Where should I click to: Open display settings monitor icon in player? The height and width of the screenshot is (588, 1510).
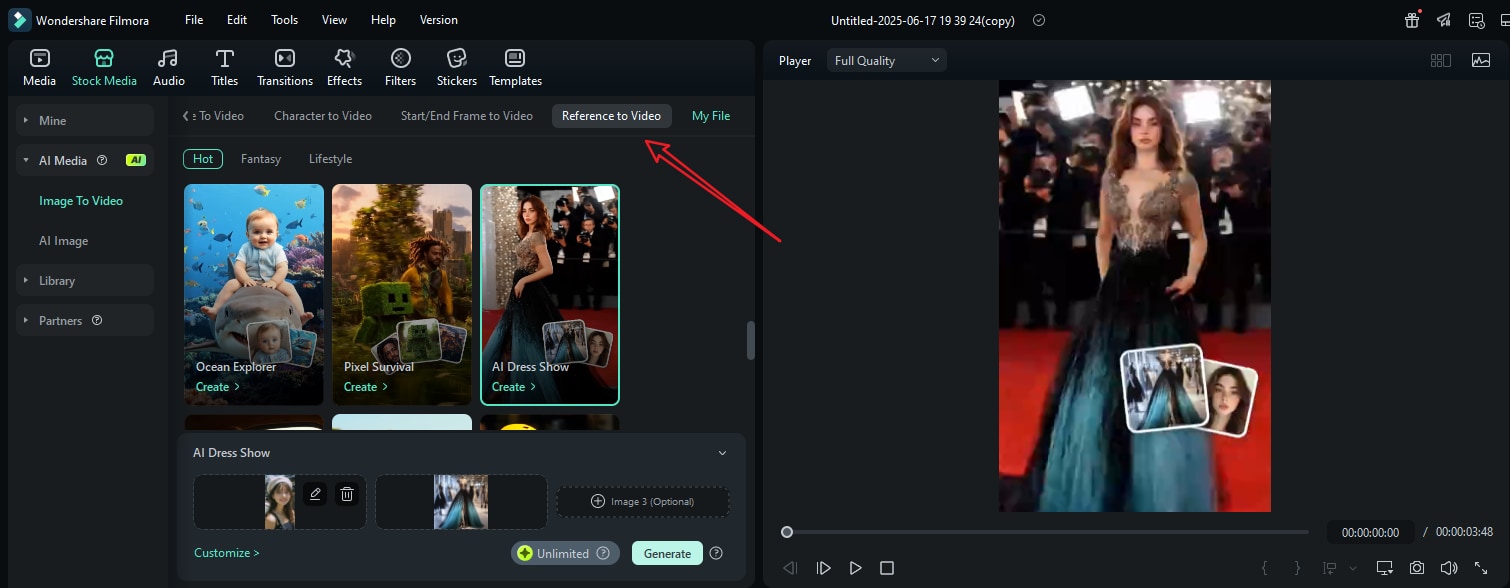coord(1384,568)
